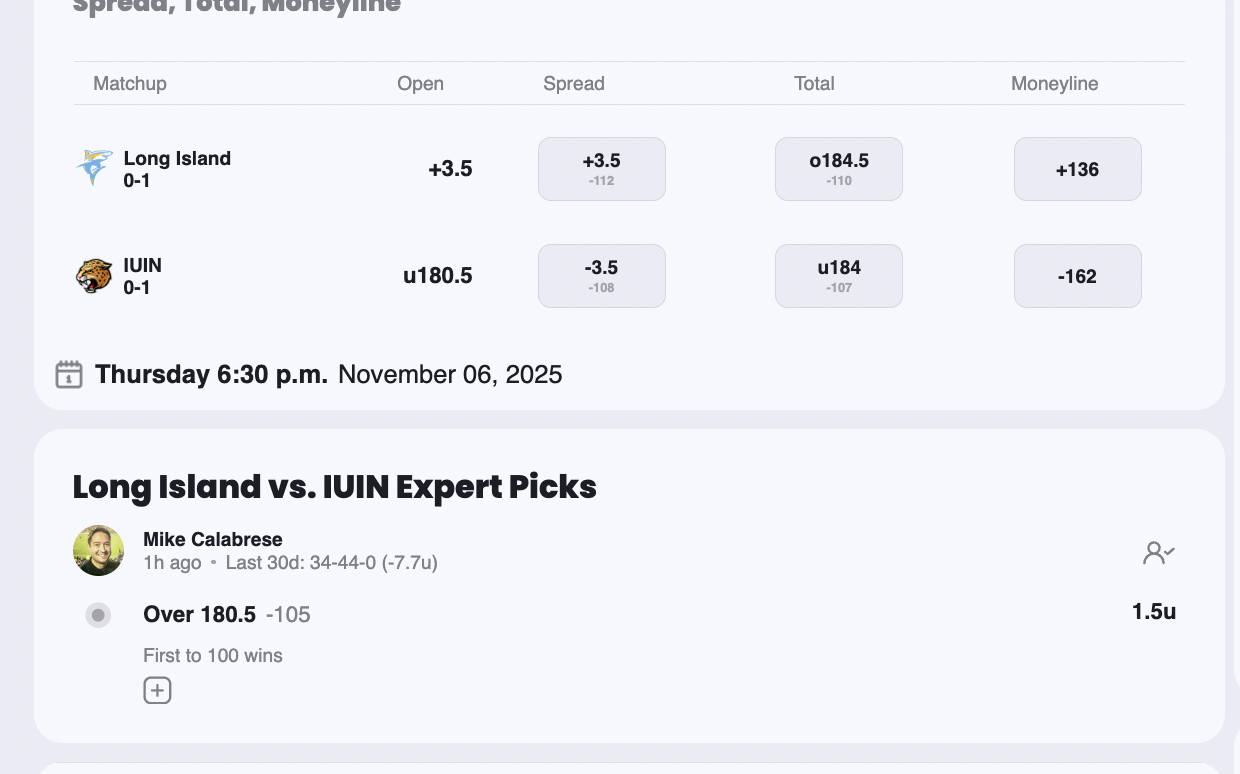Open the Mike Calabrese expert name link
This screenshot has width=1240, height=774.
(x=213, y=540)
